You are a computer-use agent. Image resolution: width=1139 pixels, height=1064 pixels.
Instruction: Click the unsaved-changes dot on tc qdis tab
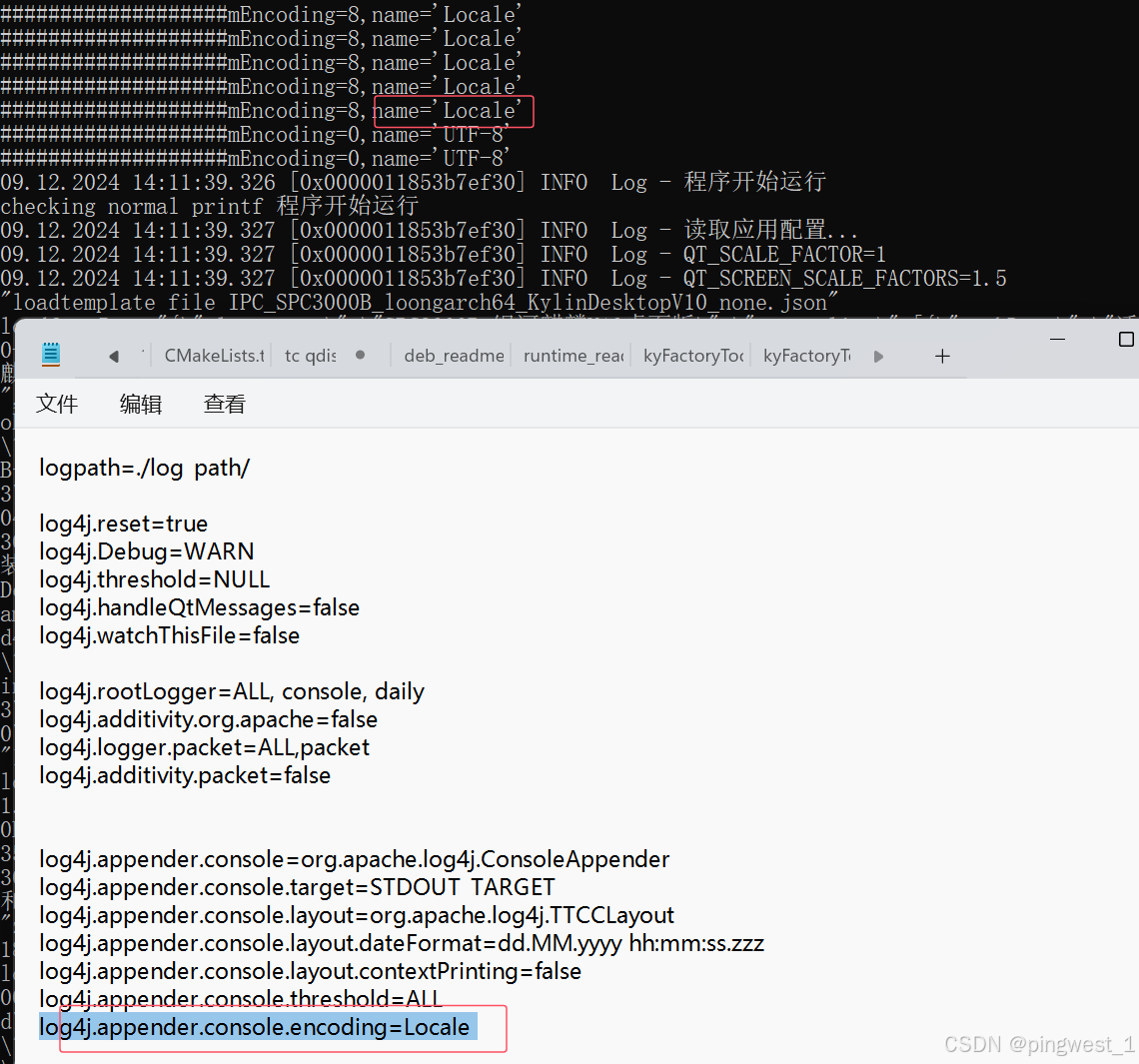pos(361,353)
